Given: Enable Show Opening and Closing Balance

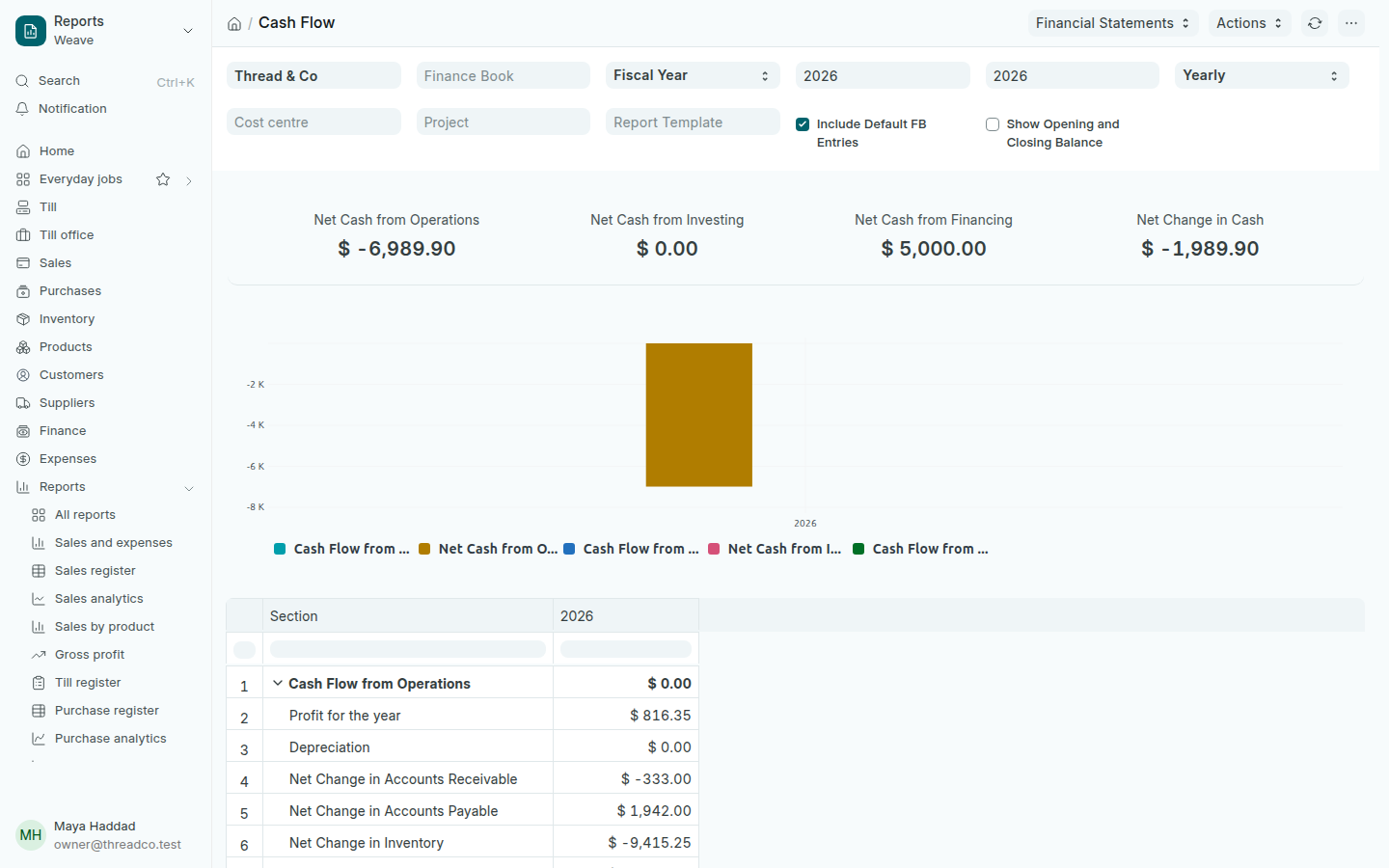Looking at the screenshot, I should click(x=993, y=124).
